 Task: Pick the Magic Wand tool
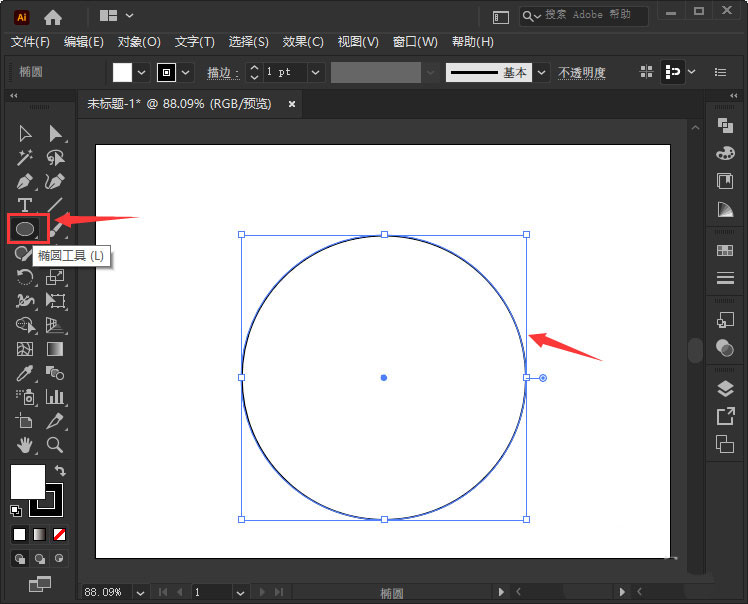tap(25, 157)
